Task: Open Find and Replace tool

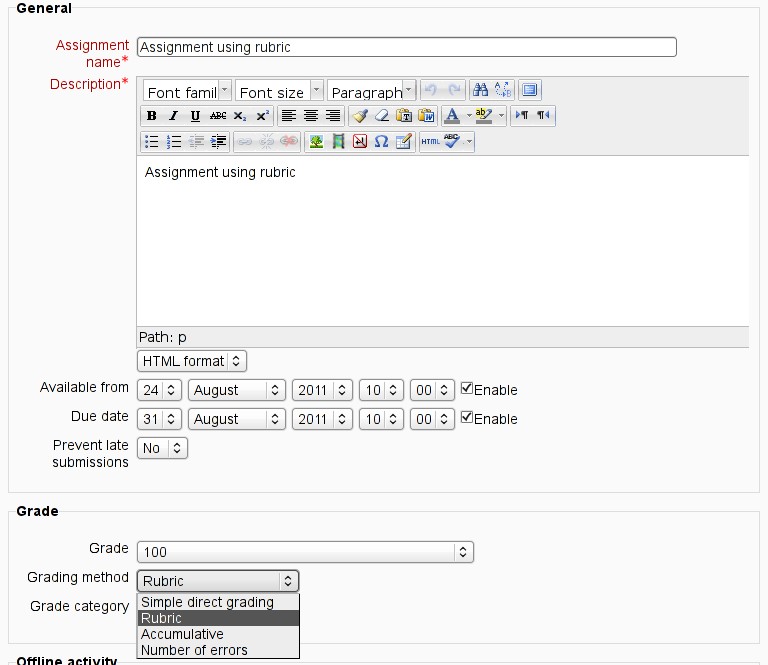Action: pyautogui.click(x=503, y=90)
